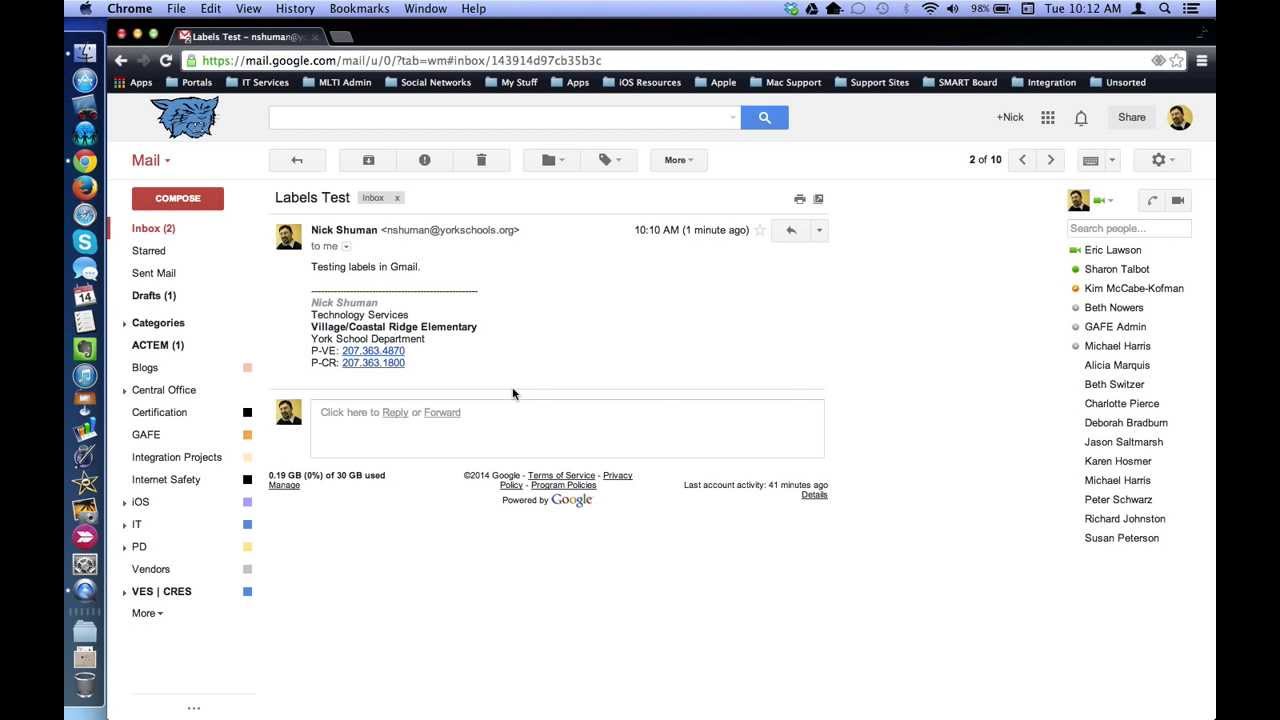Open the Bookmarks menu in menu bar
Image resolution: width=1280 pixels, height=720 pixels.
[x=359, y=8]
